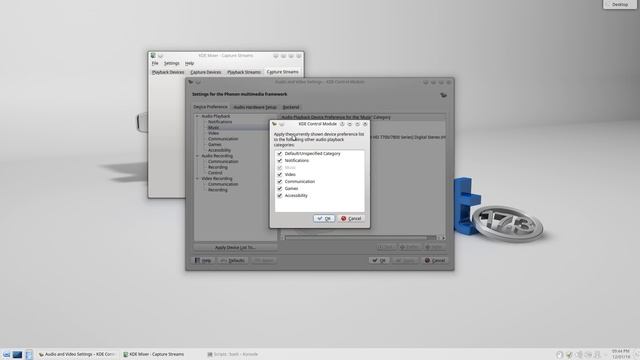
Task: Click the help question-mark button in dialog titlebar
Action: [x=342, y=124]
